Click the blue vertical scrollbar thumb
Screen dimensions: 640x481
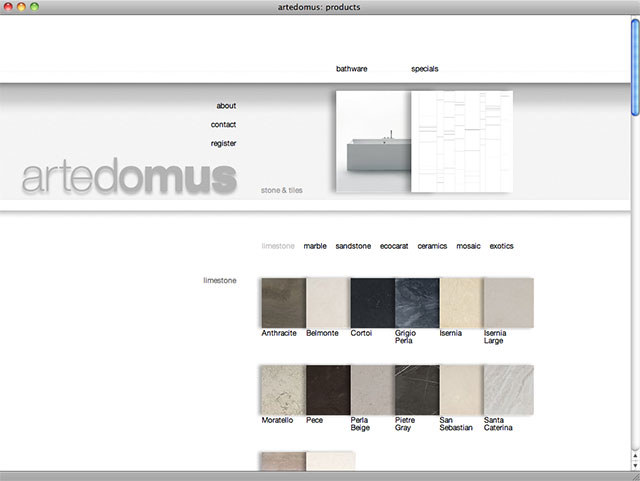click(x=635, y=67)
